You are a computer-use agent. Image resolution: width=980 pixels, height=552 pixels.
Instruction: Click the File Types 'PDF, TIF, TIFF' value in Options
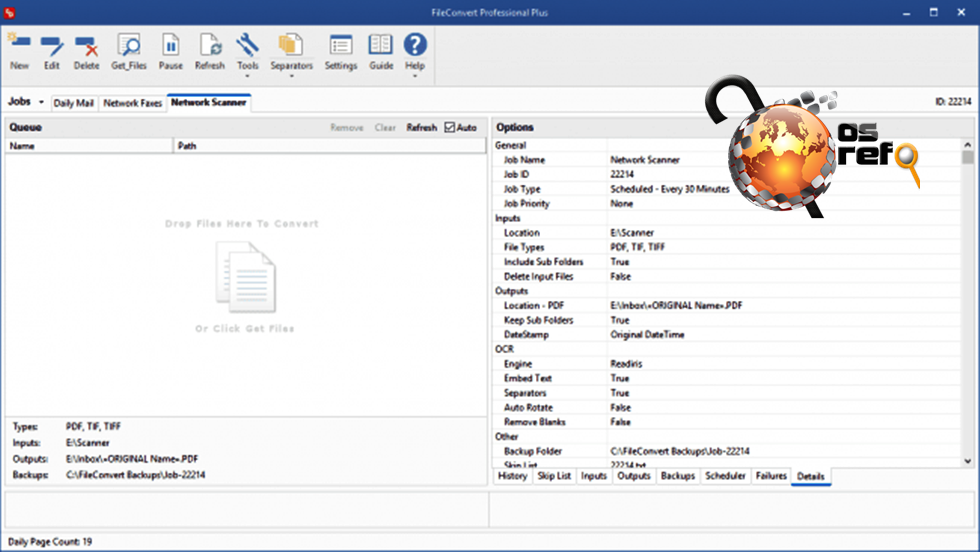point(638,247)
